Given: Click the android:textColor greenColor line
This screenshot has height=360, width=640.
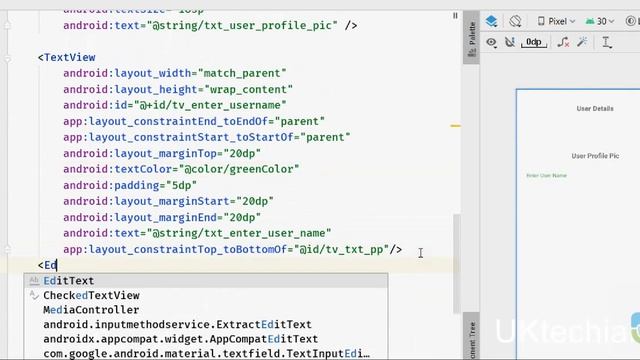Looking at the screenshot, I should (x=181, y=169).
